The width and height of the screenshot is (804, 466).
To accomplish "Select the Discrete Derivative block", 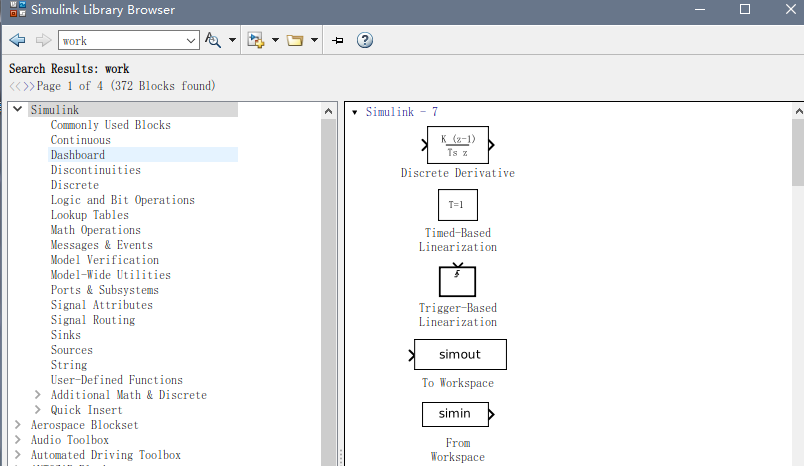I will click(458, 145).
